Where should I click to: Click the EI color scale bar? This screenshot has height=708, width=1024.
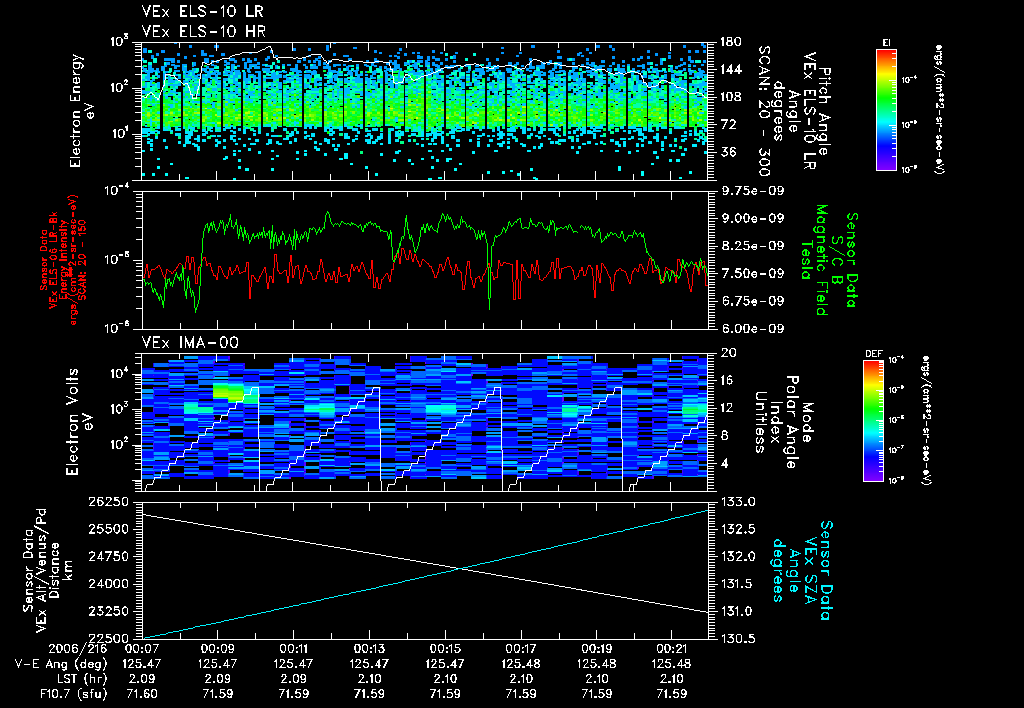tap(886, 109)
